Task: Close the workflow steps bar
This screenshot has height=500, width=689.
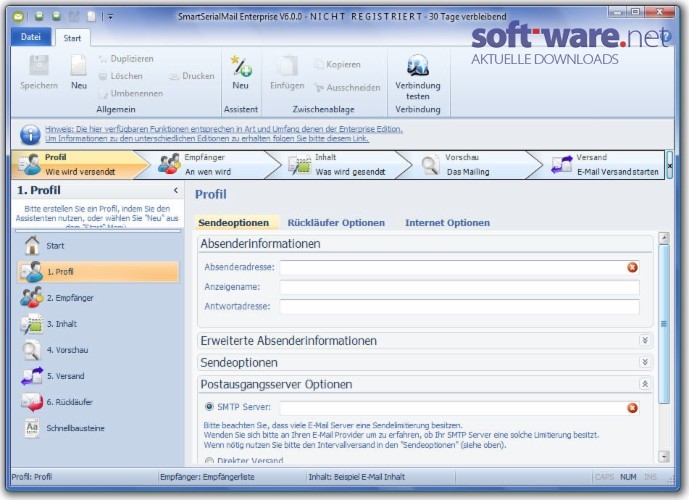Action: [x=669, y=165]
